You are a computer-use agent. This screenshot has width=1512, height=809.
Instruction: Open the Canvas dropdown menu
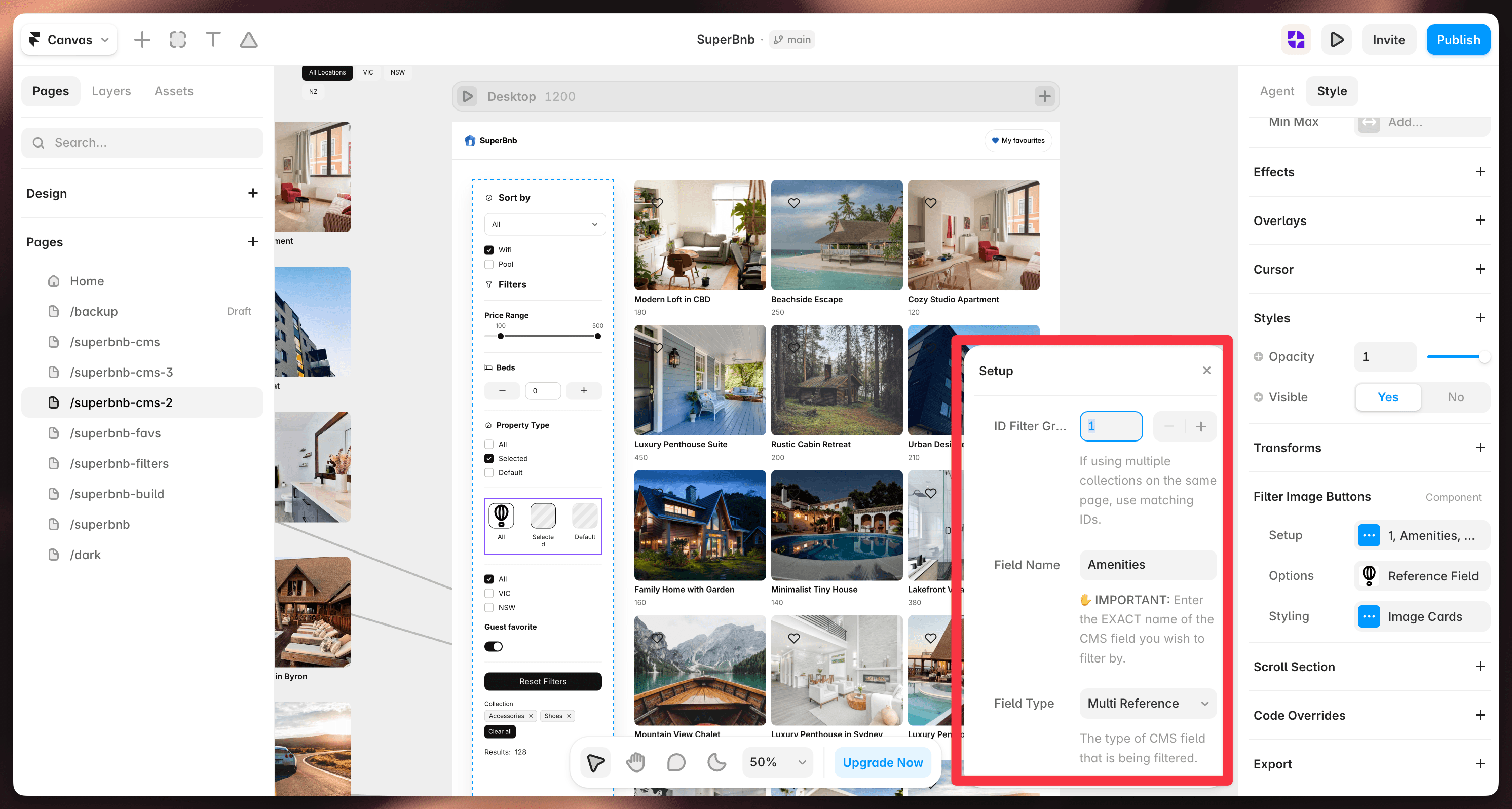point(69,40)
